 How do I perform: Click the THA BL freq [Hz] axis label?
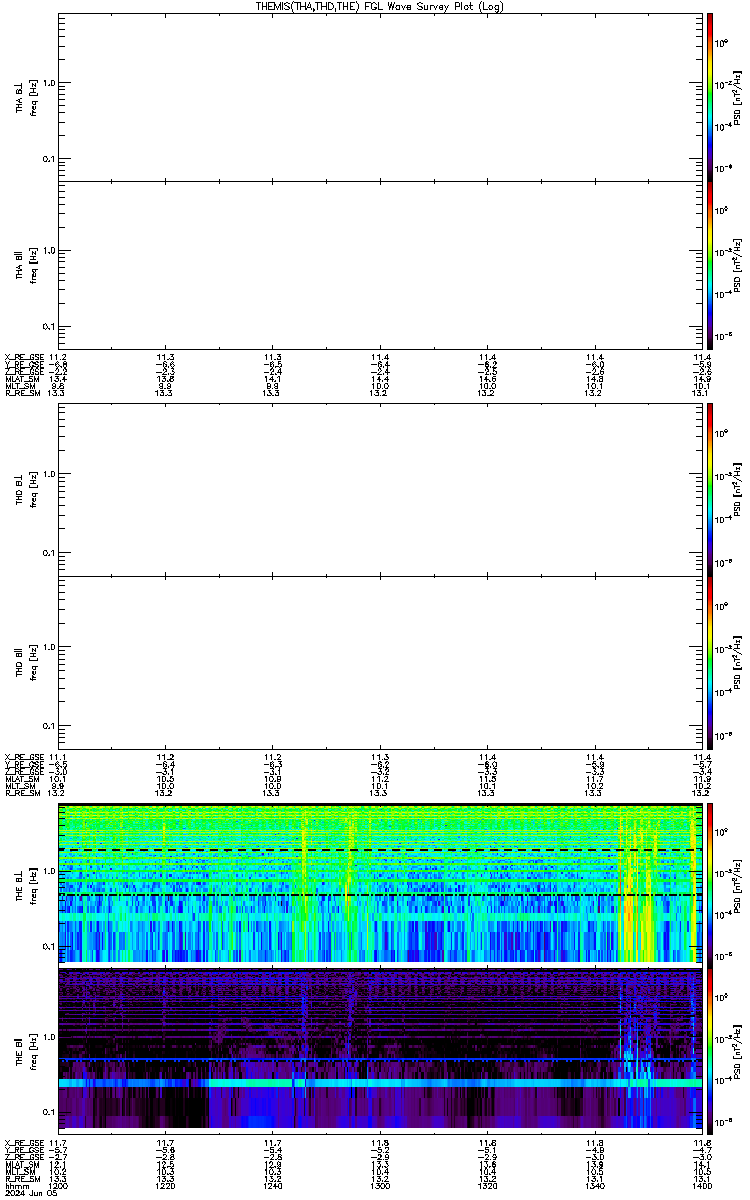pyautogui.click(x=34, y=97)
